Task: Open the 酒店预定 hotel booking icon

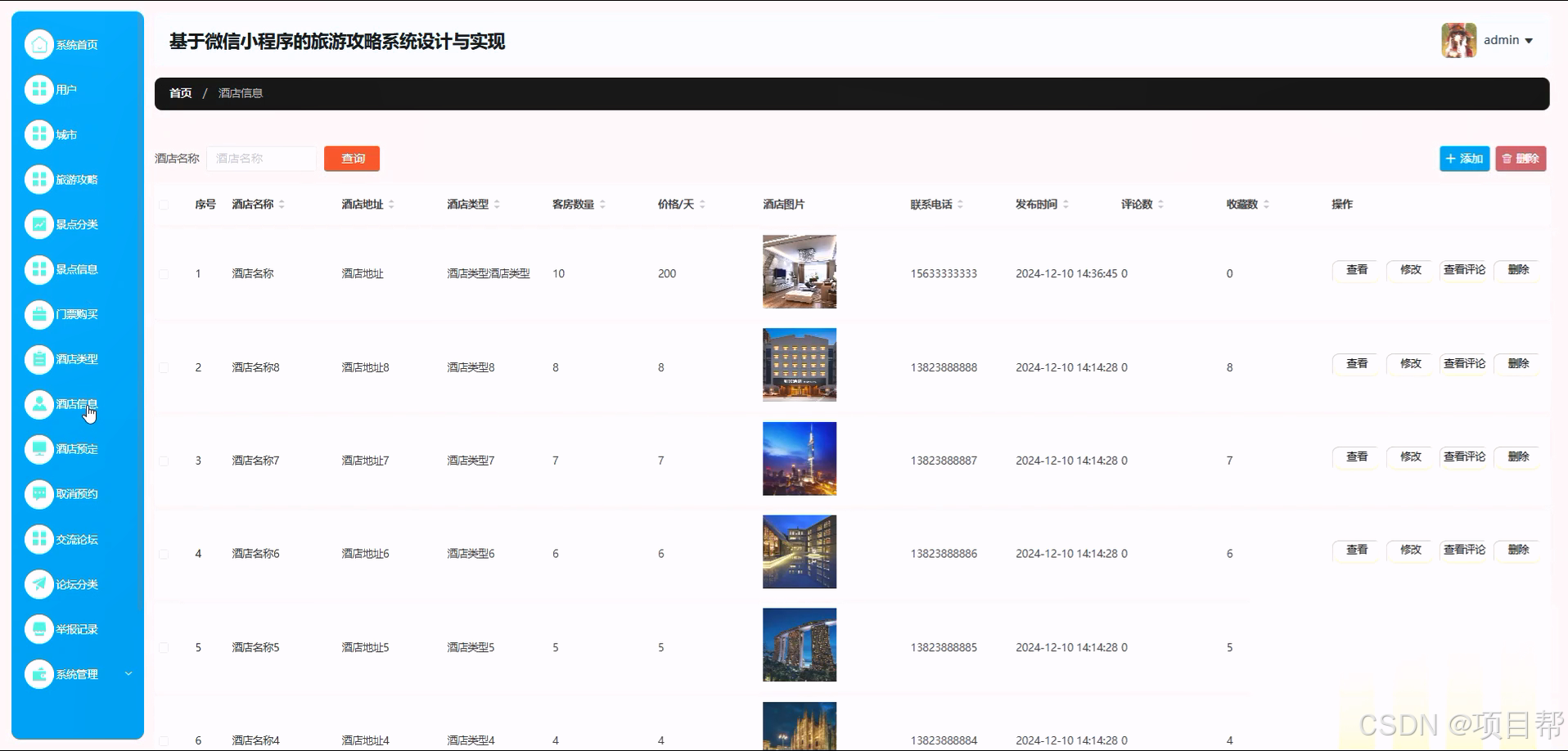Action: click(39, 449)
